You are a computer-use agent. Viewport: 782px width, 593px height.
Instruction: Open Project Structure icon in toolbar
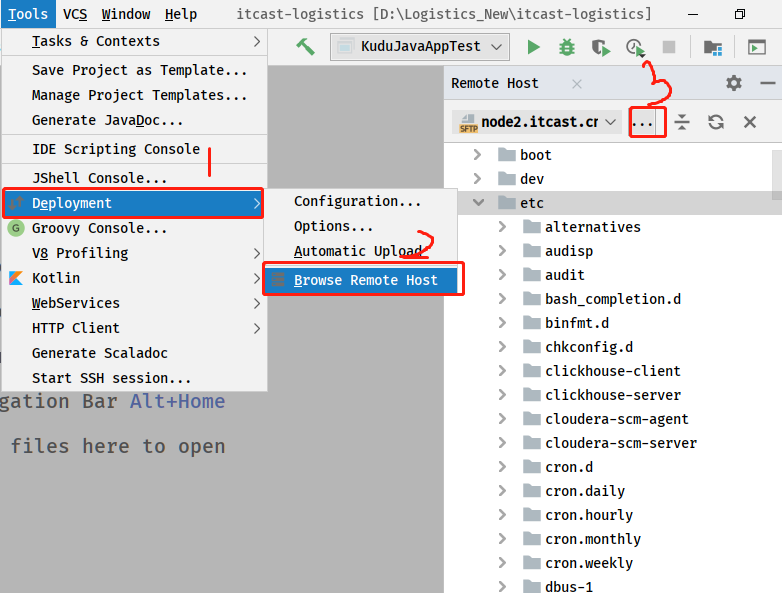point(713,47)
